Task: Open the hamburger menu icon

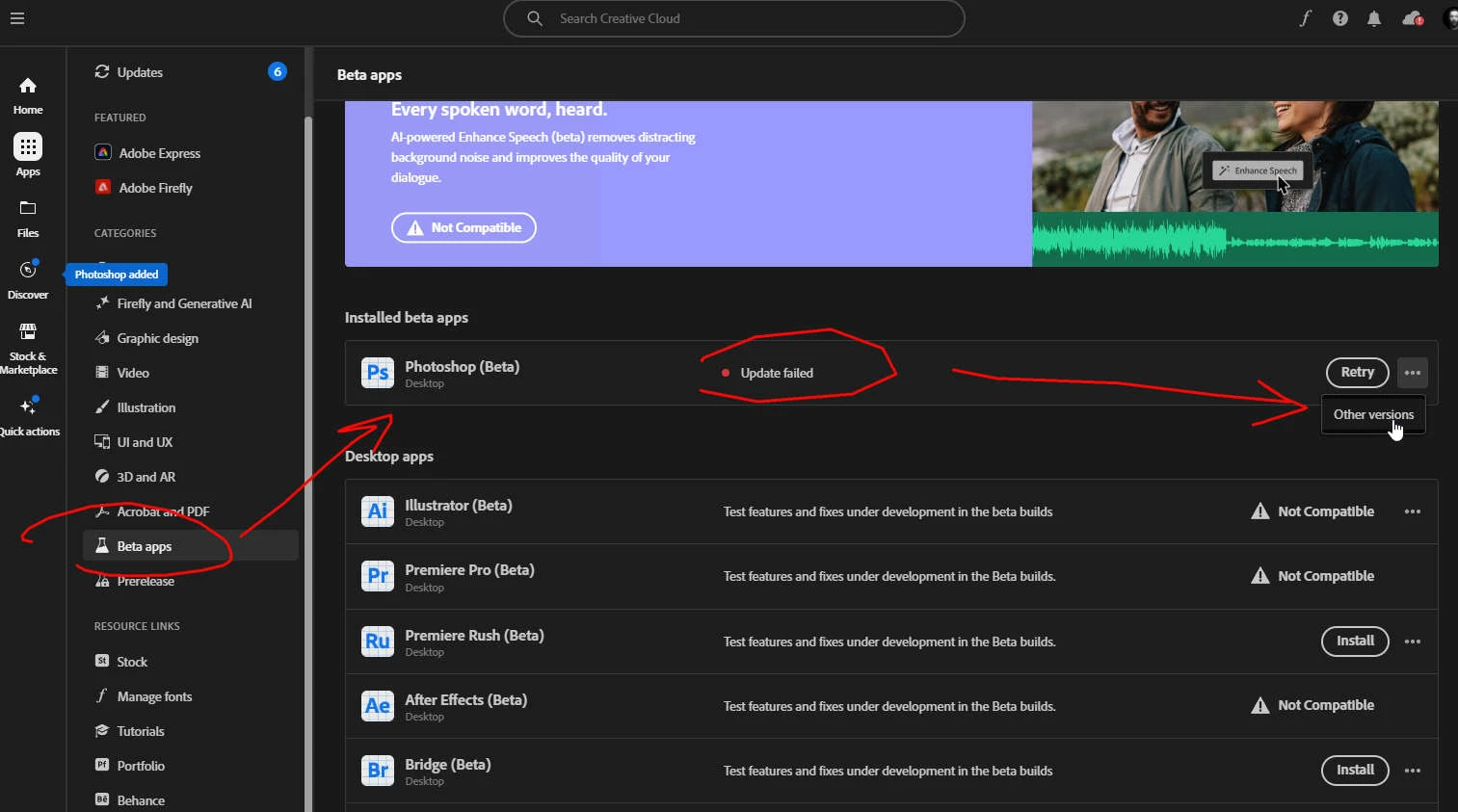Action: pyautogui.click(x=17, y=18)
